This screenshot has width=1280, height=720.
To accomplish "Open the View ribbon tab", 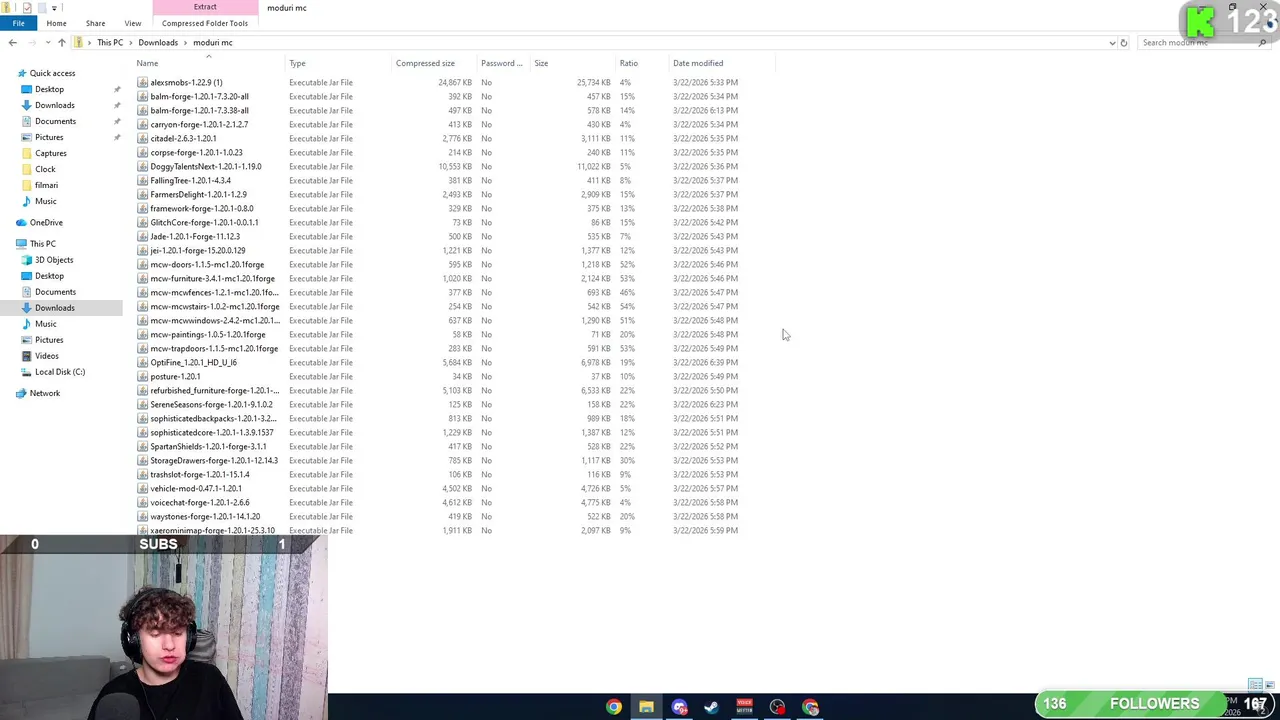I will (x=132, y=23).
